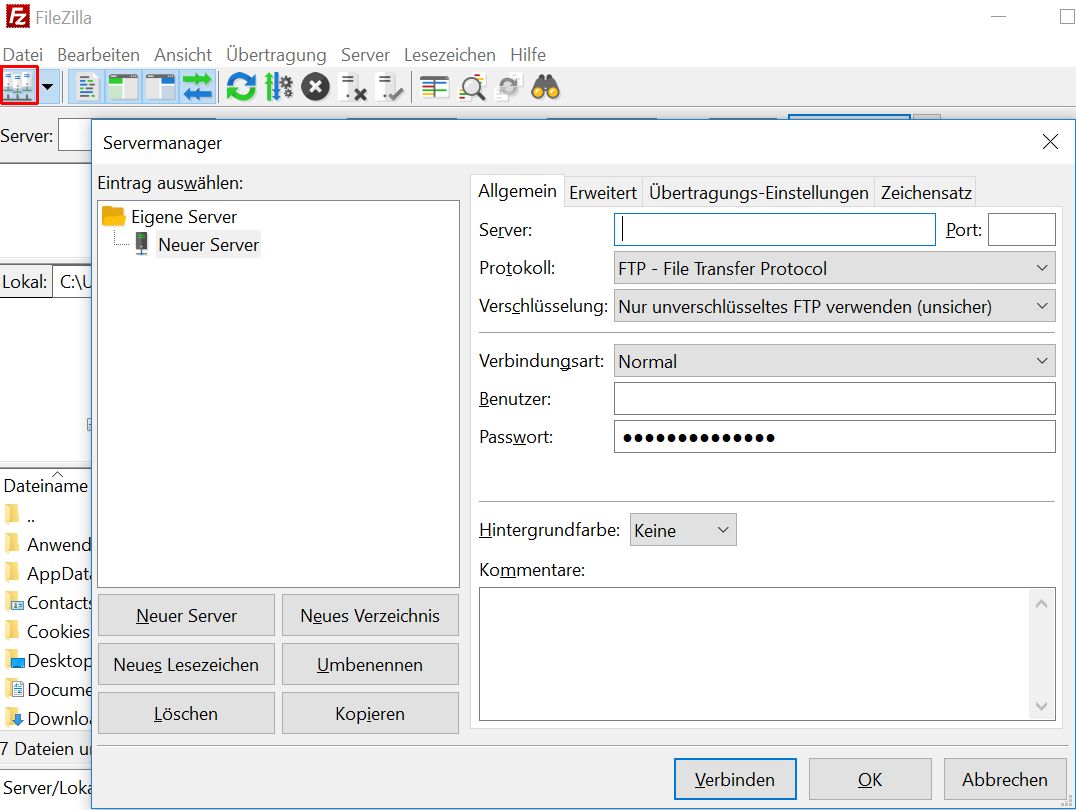Select the Cookies folder in the local list
The width and height of the screenshot is (1076, 810).
pyautogui.click(x=47, y=632)
